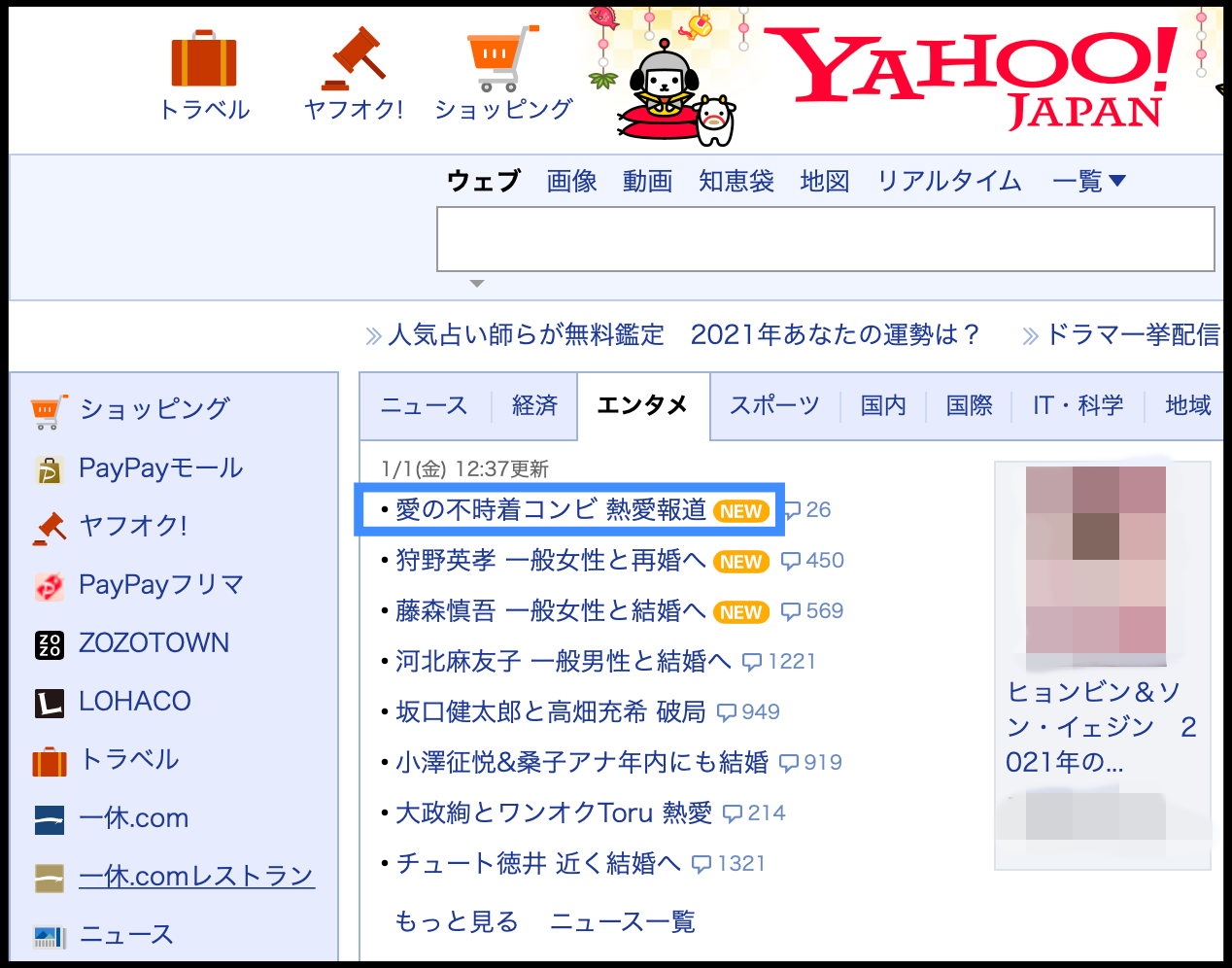Switch to the 国際 tab
Image resolution: width=1232 pixels, height=968 pixels.
tap(970, 405)
